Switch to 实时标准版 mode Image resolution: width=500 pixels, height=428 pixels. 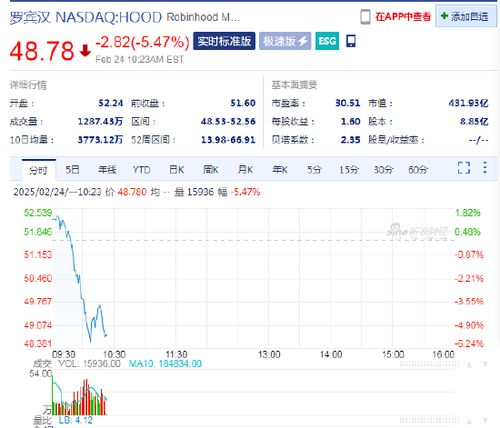coord(224,41)
